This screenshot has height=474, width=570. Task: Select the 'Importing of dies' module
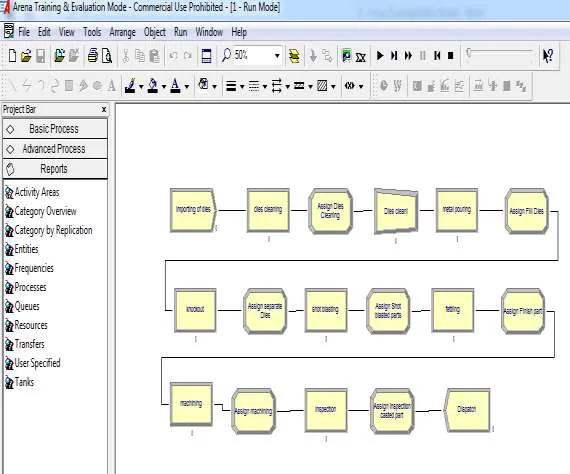point(193,210)
